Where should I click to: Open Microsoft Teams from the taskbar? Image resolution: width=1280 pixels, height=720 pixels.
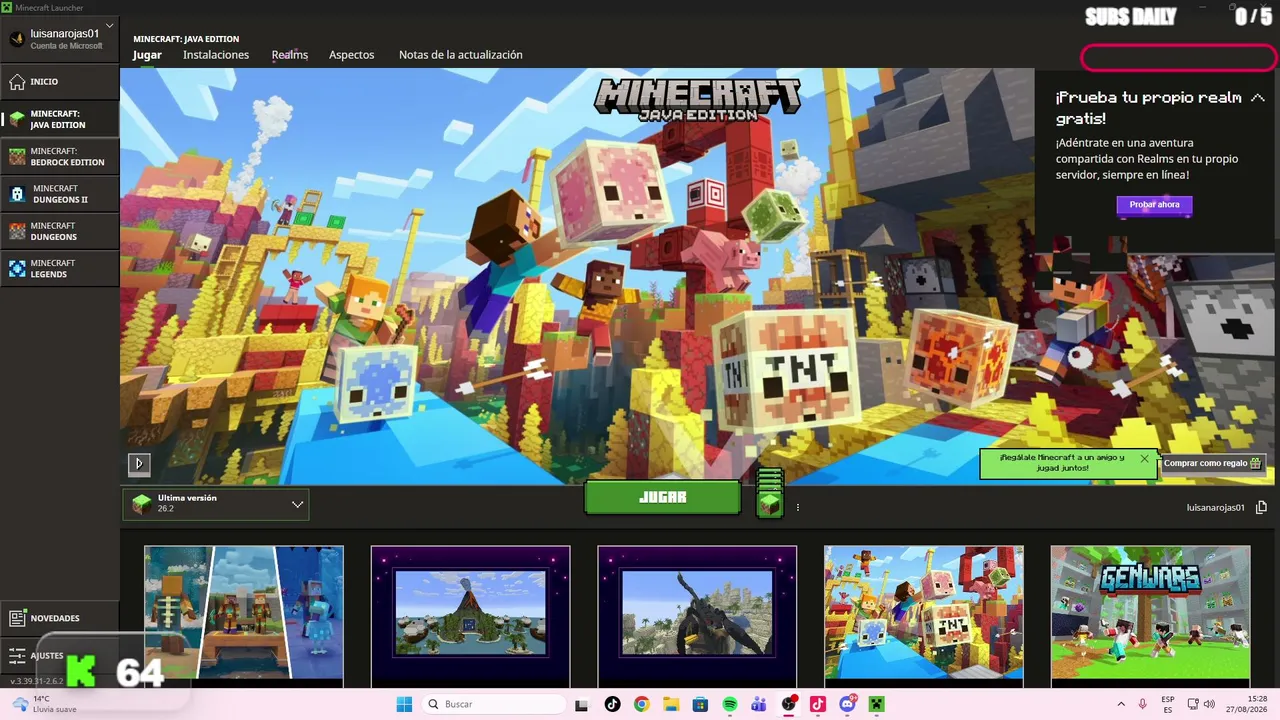(759, 704)
